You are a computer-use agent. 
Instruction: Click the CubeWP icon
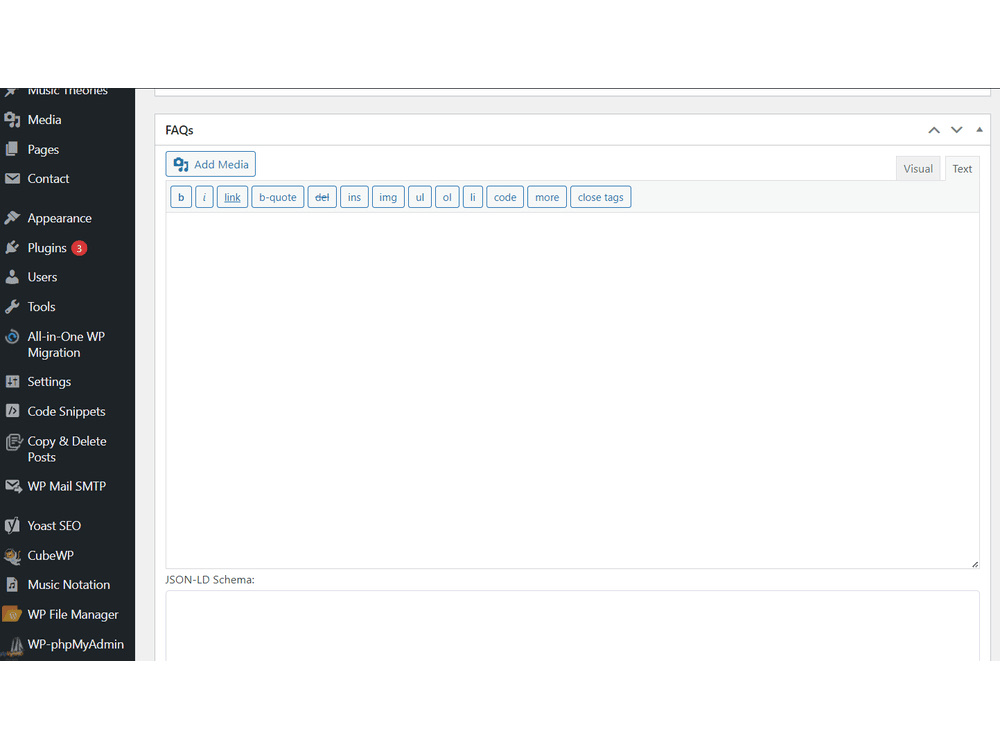tap(12, 555)
